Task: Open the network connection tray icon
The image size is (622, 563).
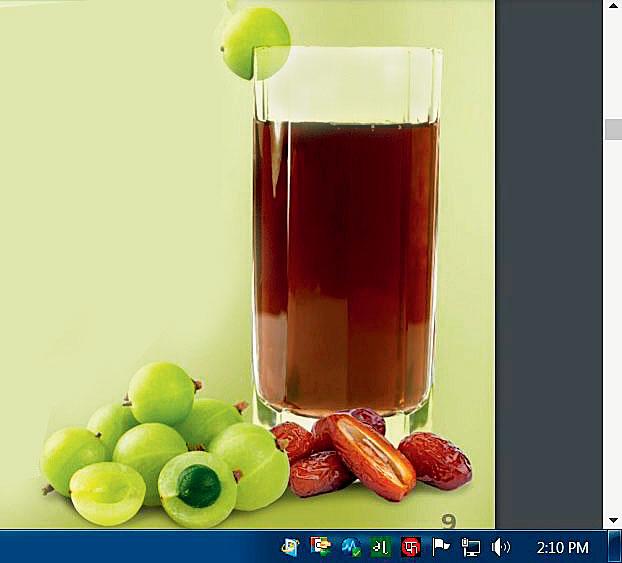Action: coord(471,548)
